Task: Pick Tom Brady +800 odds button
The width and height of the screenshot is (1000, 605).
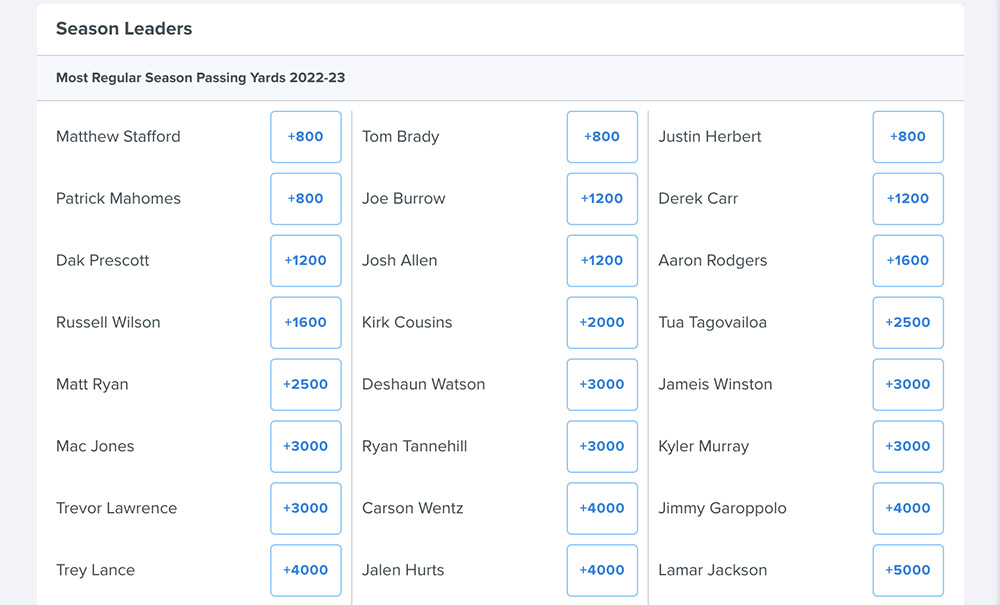Action: click(602, 137)
